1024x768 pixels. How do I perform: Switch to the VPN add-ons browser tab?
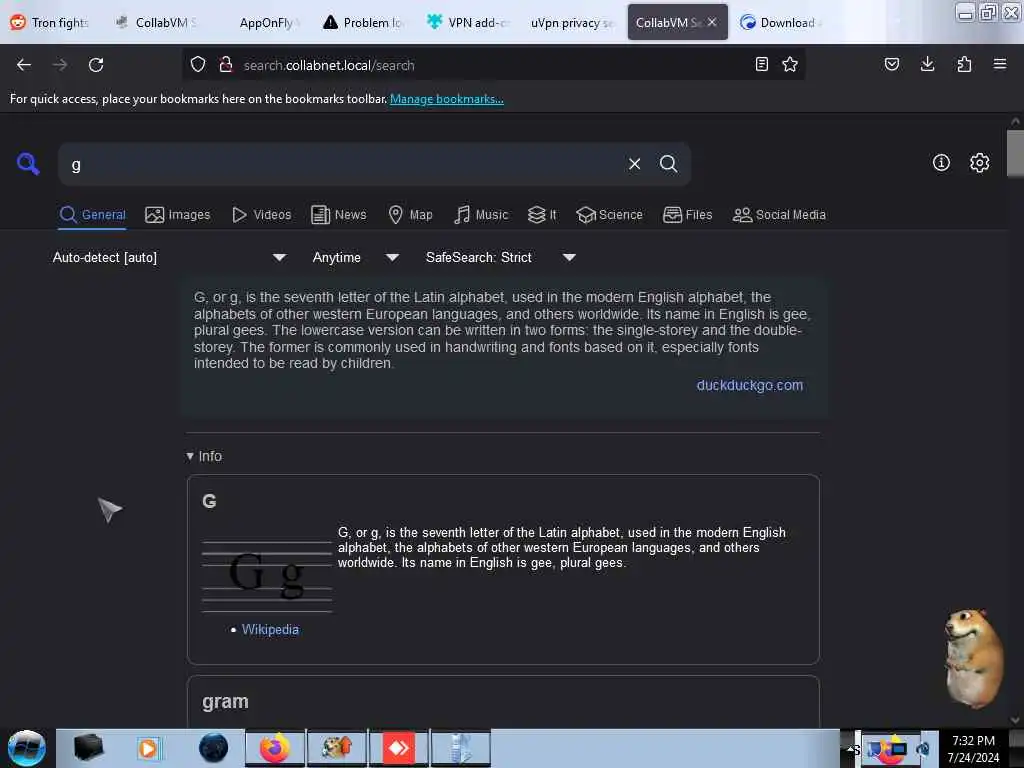point(468,22)
